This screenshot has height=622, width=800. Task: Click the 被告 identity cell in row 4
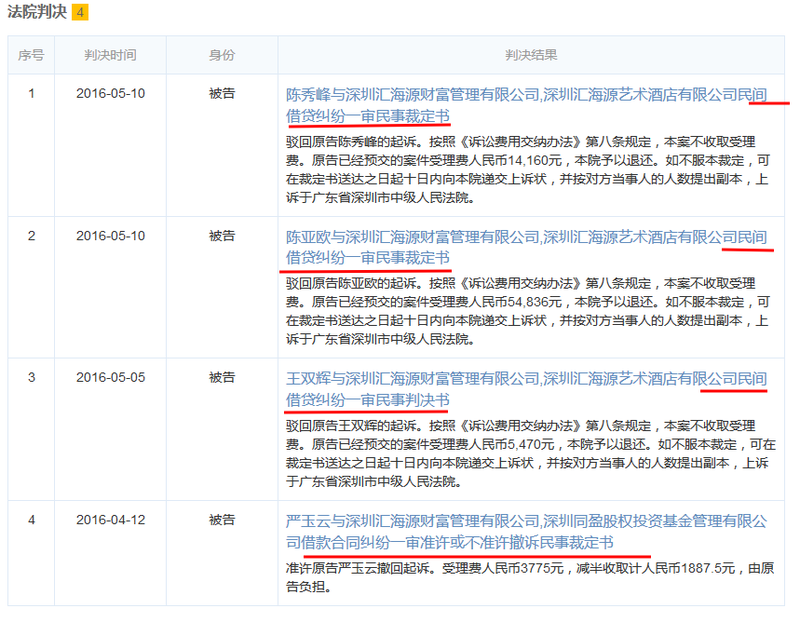[221, 520]
